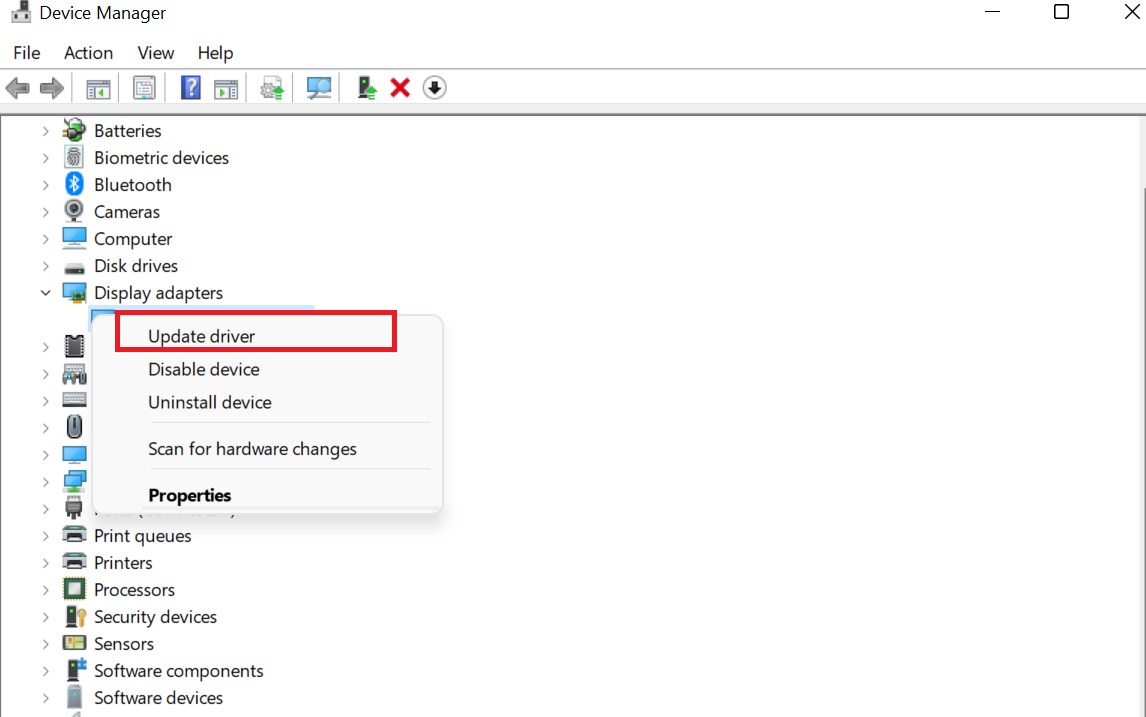Expand the Sensors node chevron
The width and height of the screenshot is (1146, 717).
coord(45,645)
